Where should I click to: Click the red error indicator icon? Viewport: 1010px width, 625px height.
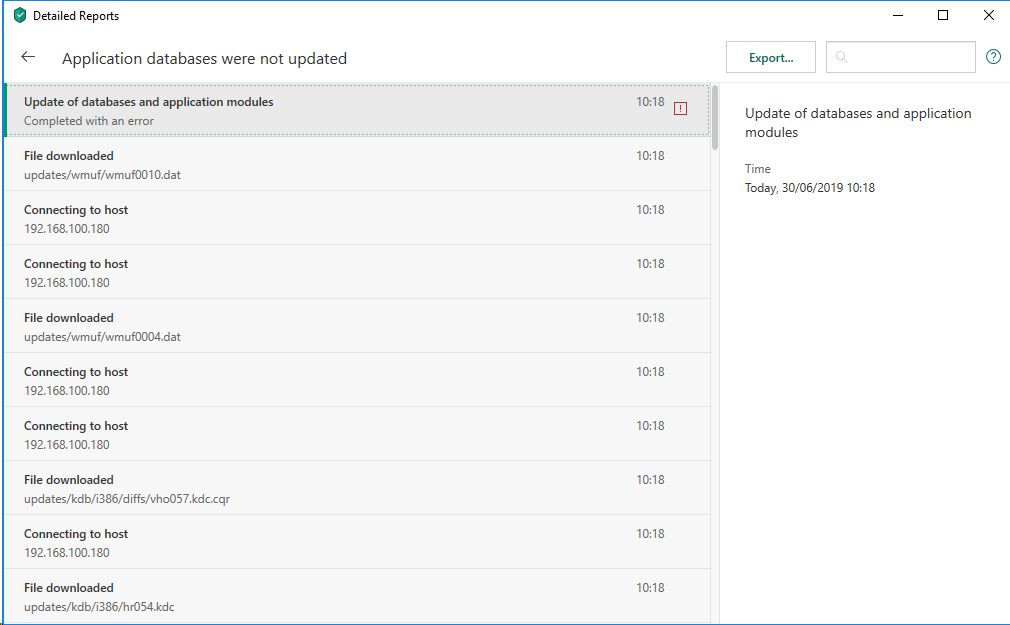click(x=681, y=108)
